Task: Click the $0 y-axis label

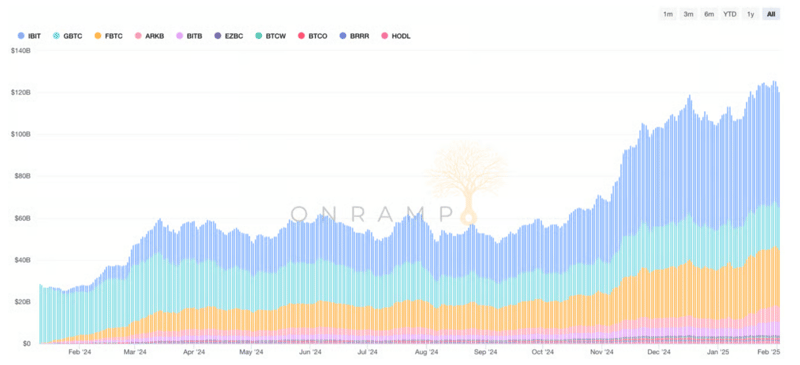Action: (26, 344)
